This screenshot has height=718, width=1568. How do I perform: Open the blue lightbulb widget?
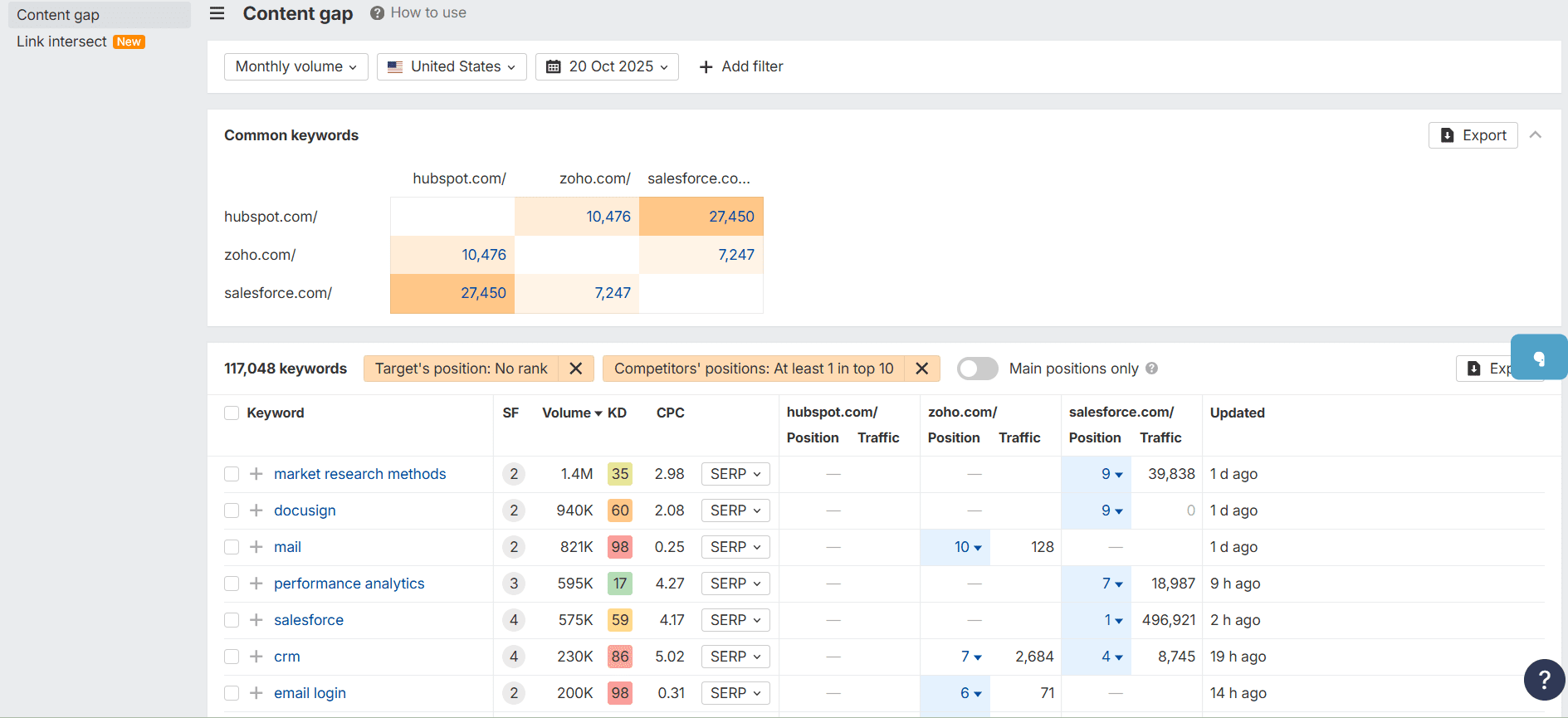click(x=1538, y=358)
